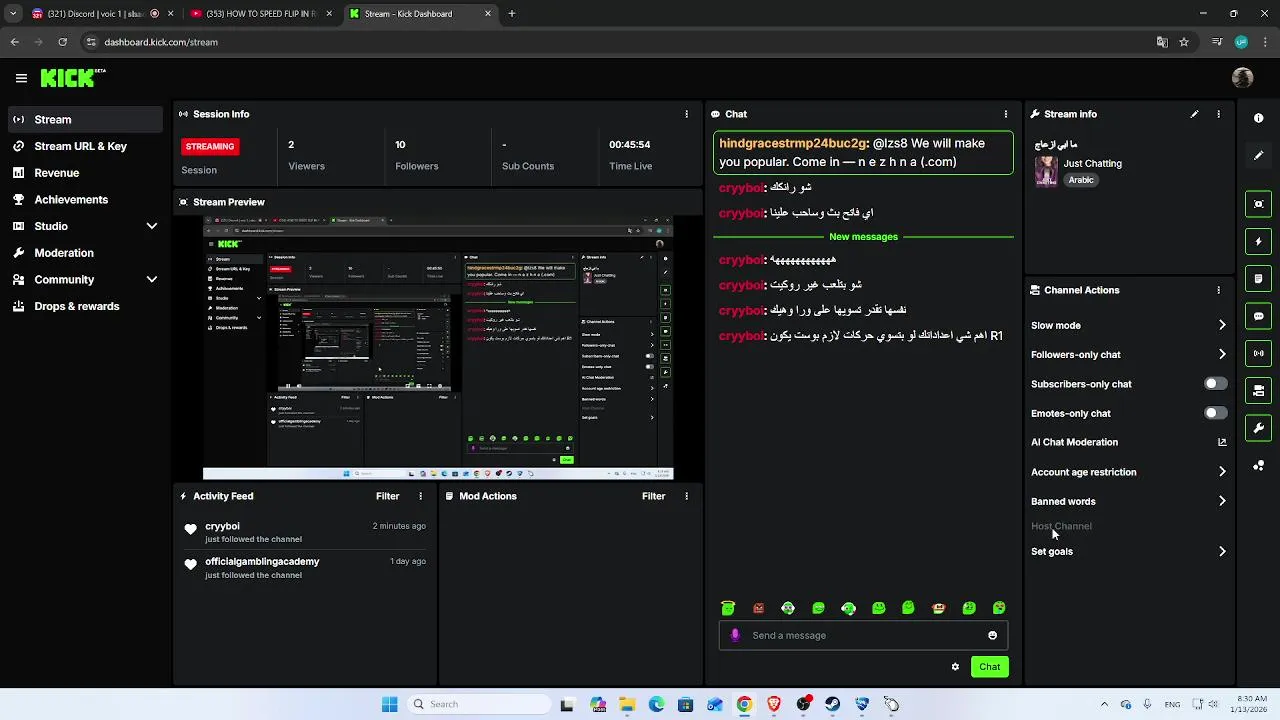1280x720 pixels.
Task: Click the broadcast signal widget icon
Action: coord(1259,353)
